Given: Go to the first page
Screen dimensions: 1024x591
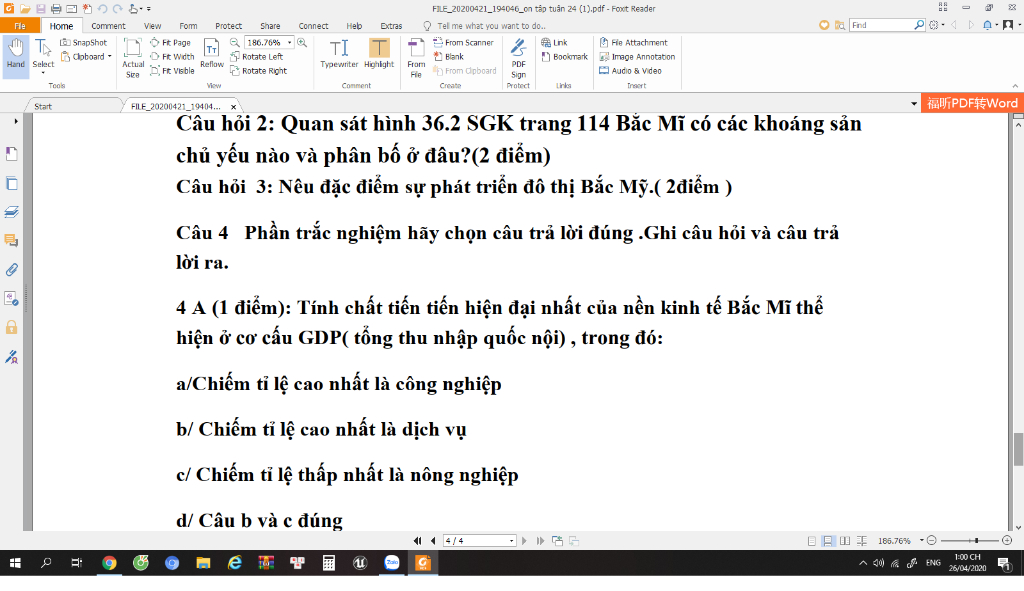Looking at the screenshot, I should pos(417,541).
